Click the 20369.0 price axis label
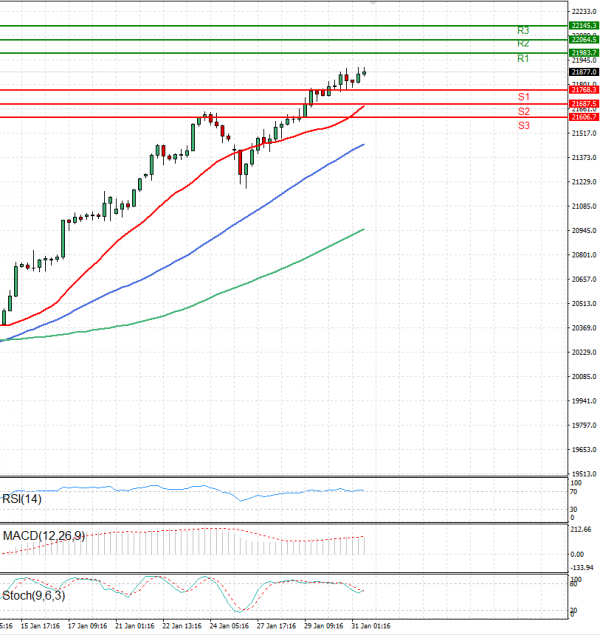 point(584,328)
